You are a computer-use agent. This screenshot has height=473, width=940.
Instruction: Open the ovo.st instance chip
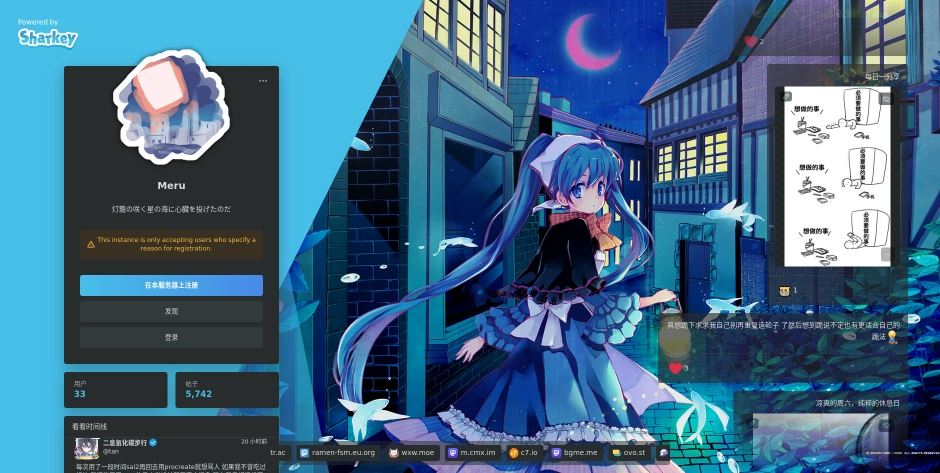[x=629, y=453]
